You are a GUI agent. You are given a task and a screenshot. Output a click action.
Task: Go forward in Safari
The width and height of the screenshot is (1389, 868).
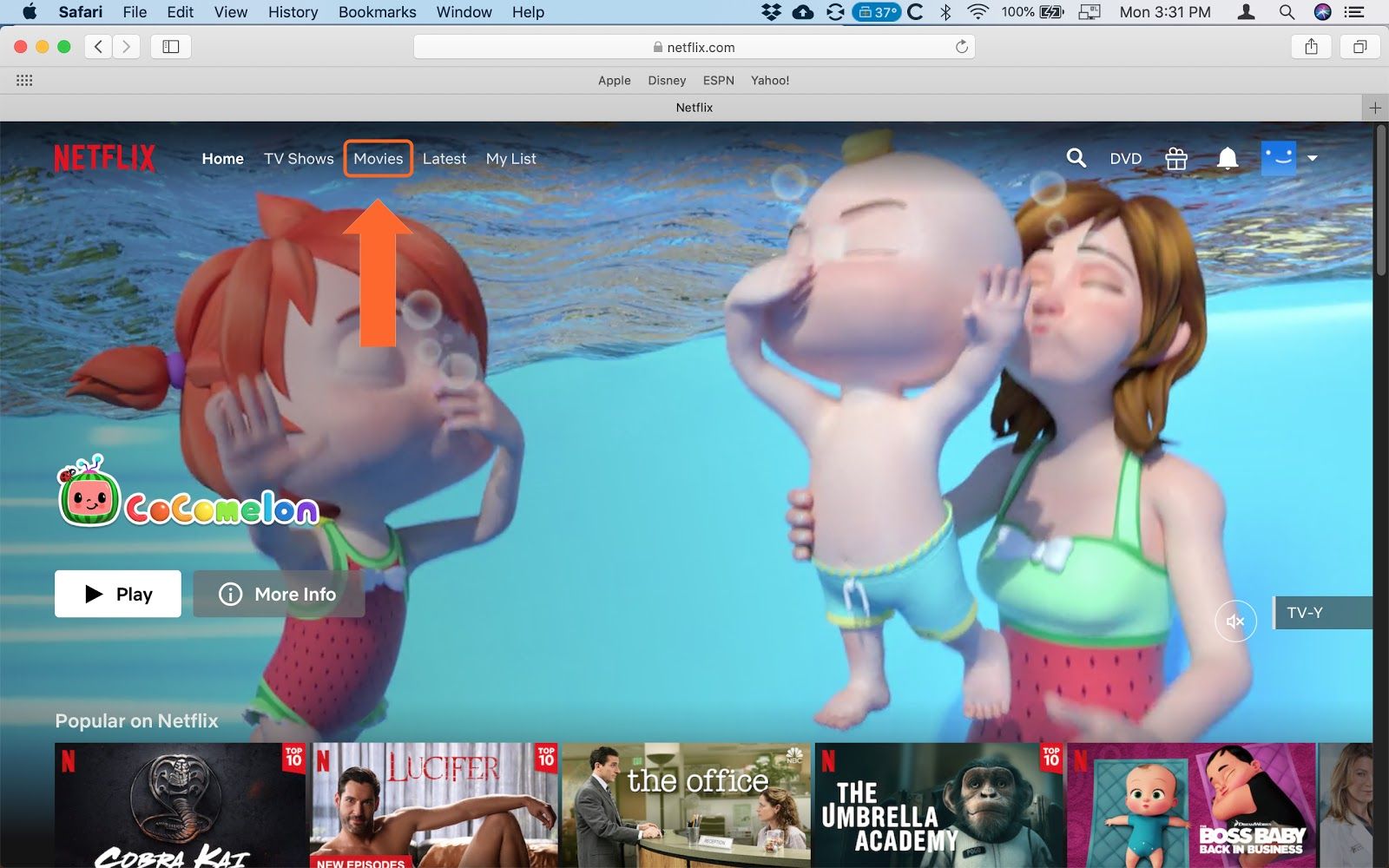pyautogui.click(x=127, y=47)
